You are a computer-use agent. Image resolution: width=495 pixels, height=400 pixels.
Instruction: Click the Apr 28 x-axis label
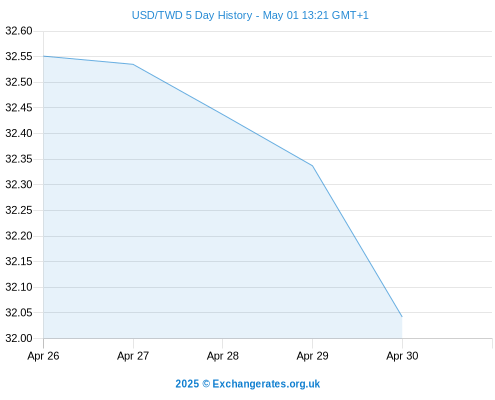click(x=223, y=356)
